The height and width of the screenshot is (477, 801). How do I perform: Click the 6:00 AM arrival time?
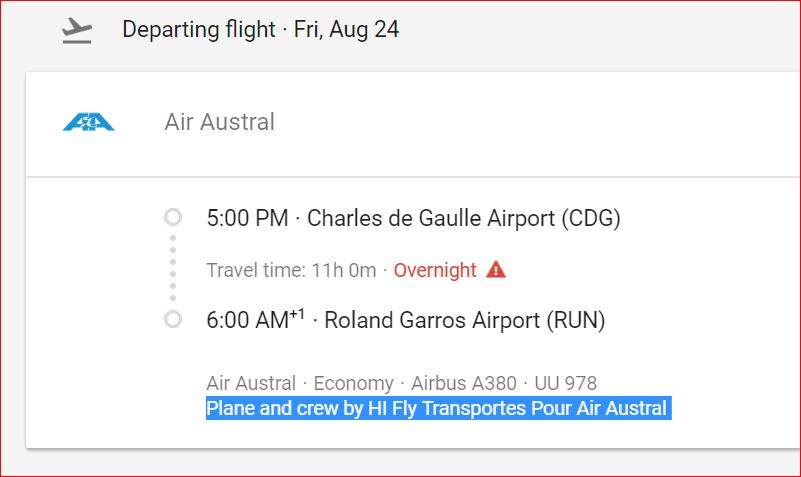(246, 321)
